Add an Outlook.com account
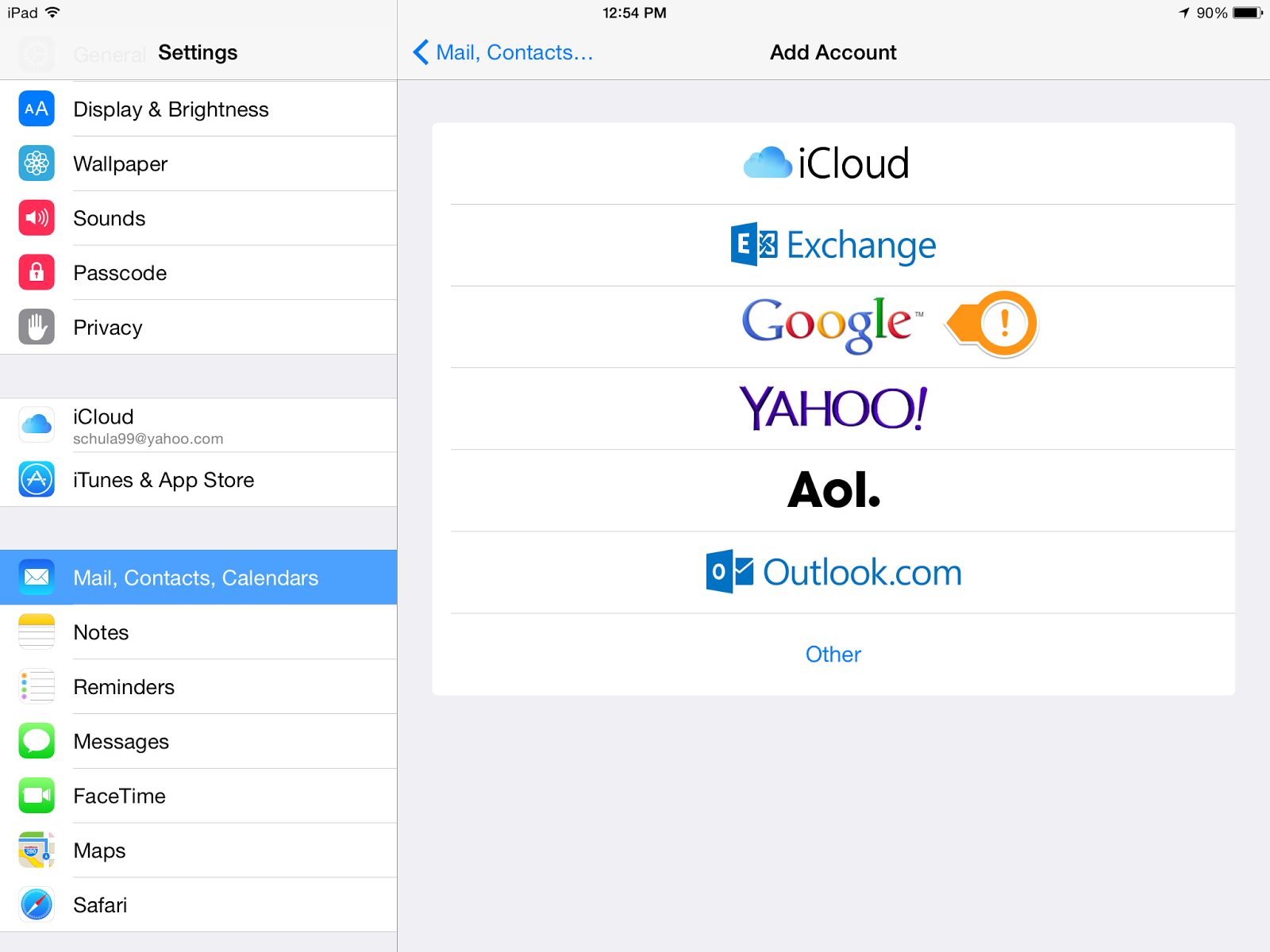The height and width of the screenshot is (952, 1270). click(833, 572)
